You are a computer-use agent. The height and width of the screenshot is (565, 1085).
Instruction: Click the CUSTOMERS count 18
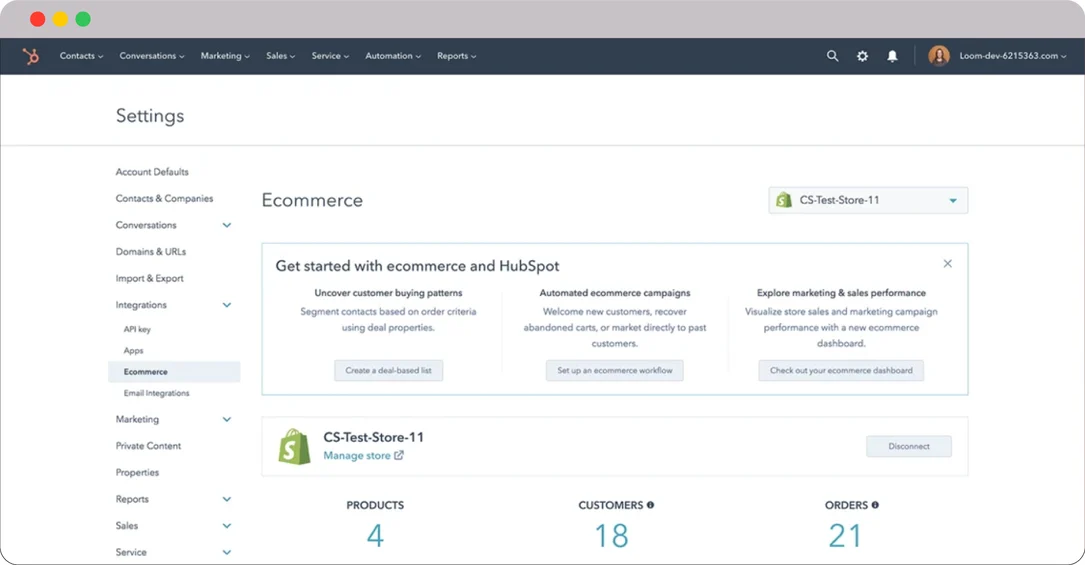click(612, 535)
